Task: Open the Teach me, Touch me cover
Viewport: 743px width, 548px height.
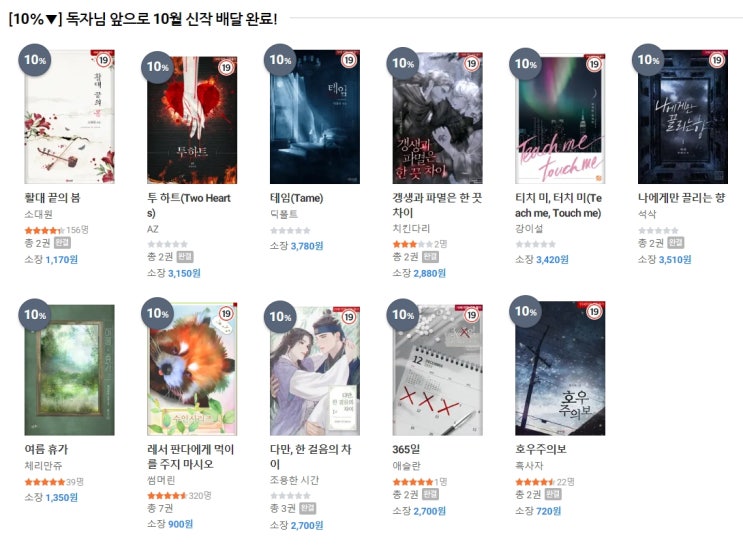Action: [x=560, y=119]
